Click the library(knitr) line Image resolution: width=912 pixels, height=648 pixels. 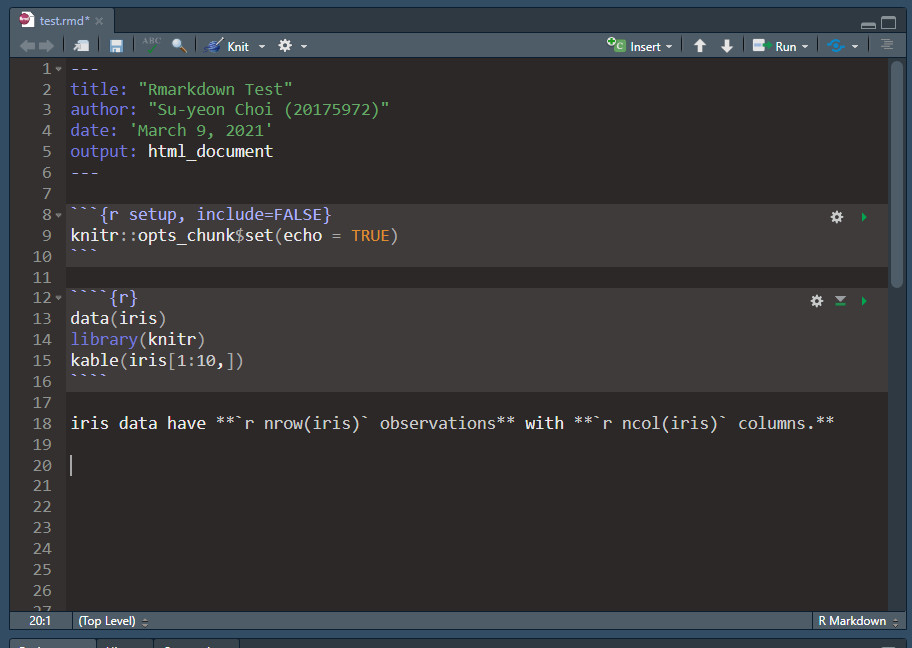pos(138,340)
